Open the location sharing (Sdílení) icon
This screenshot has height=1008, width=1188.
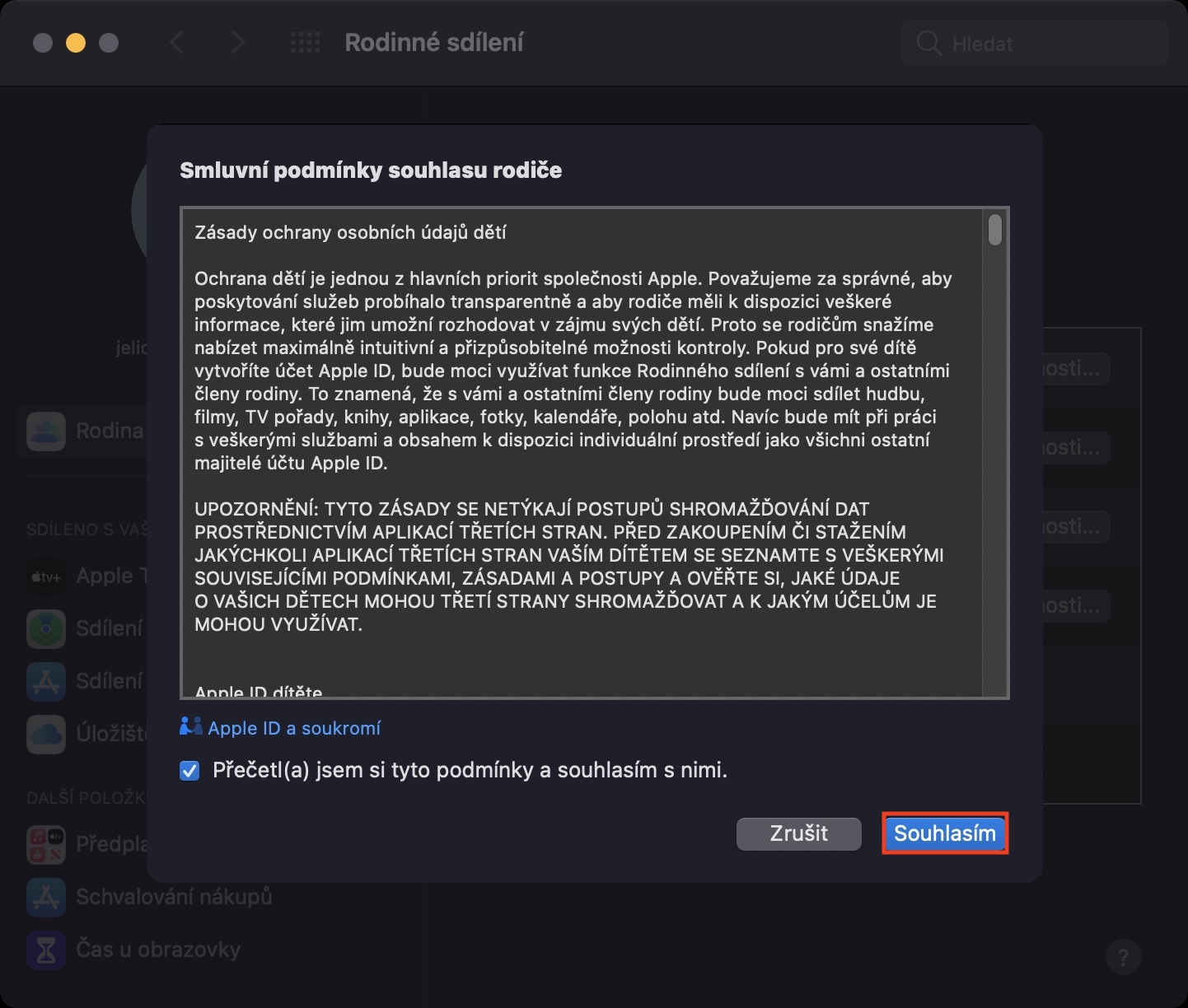[x=46, y=629]
